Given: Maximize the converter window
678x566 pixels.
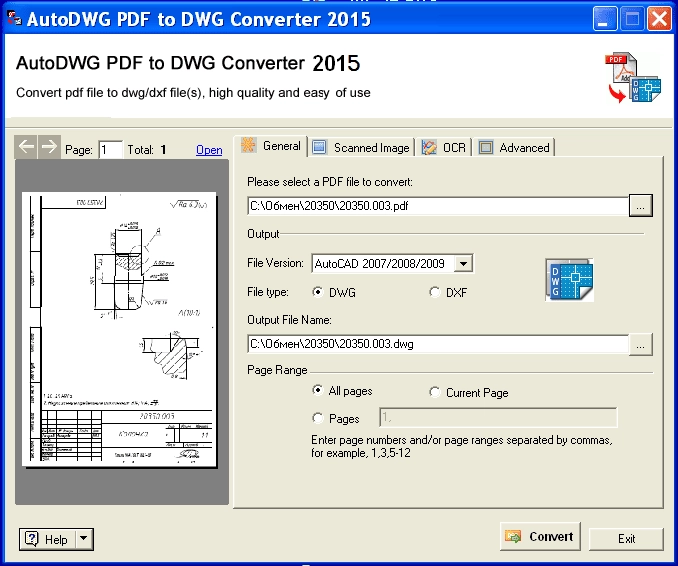Looking at the screenshot, I should [x=632, y=19].
